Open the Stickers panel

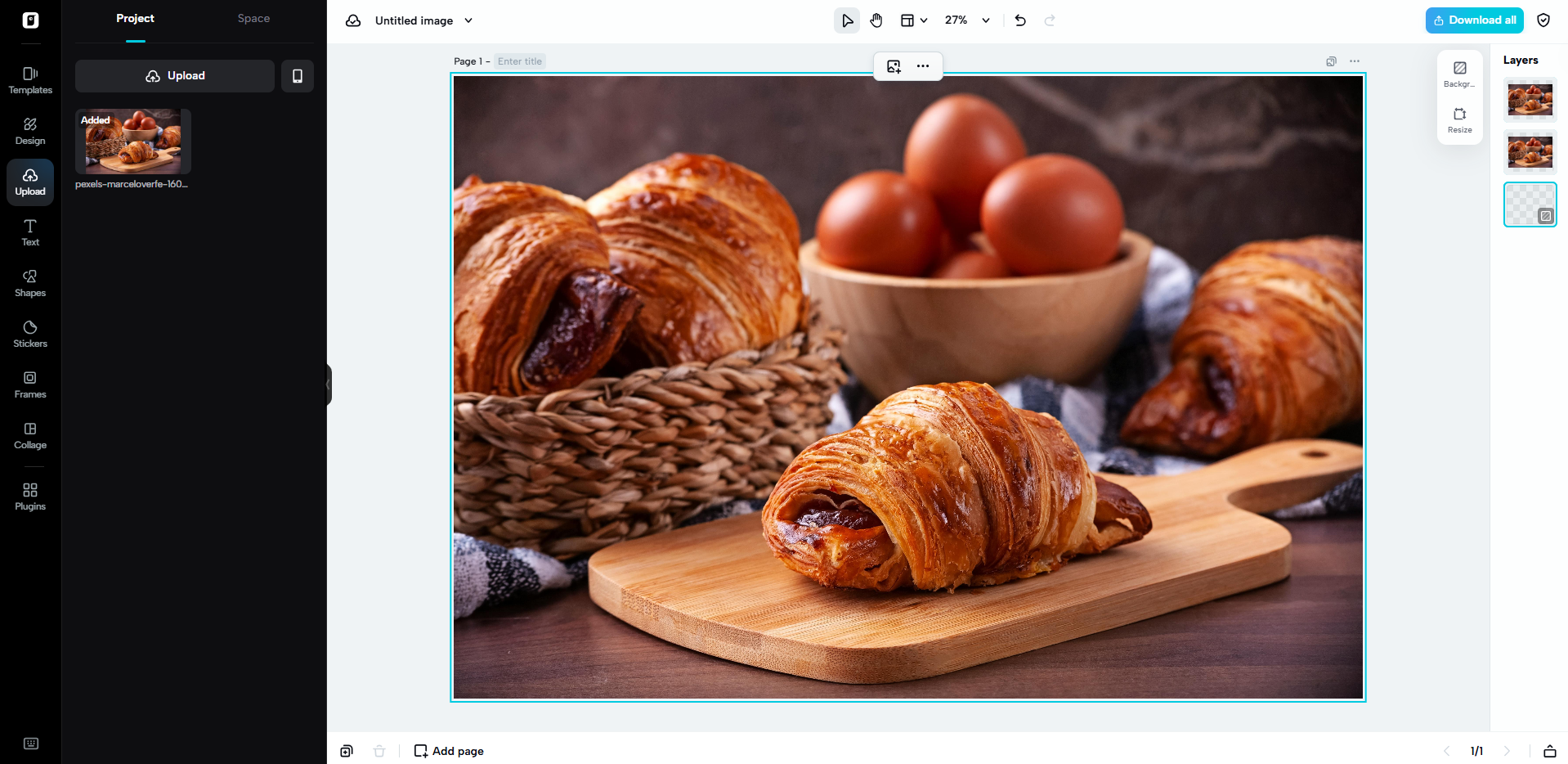(x=30, y=334)
